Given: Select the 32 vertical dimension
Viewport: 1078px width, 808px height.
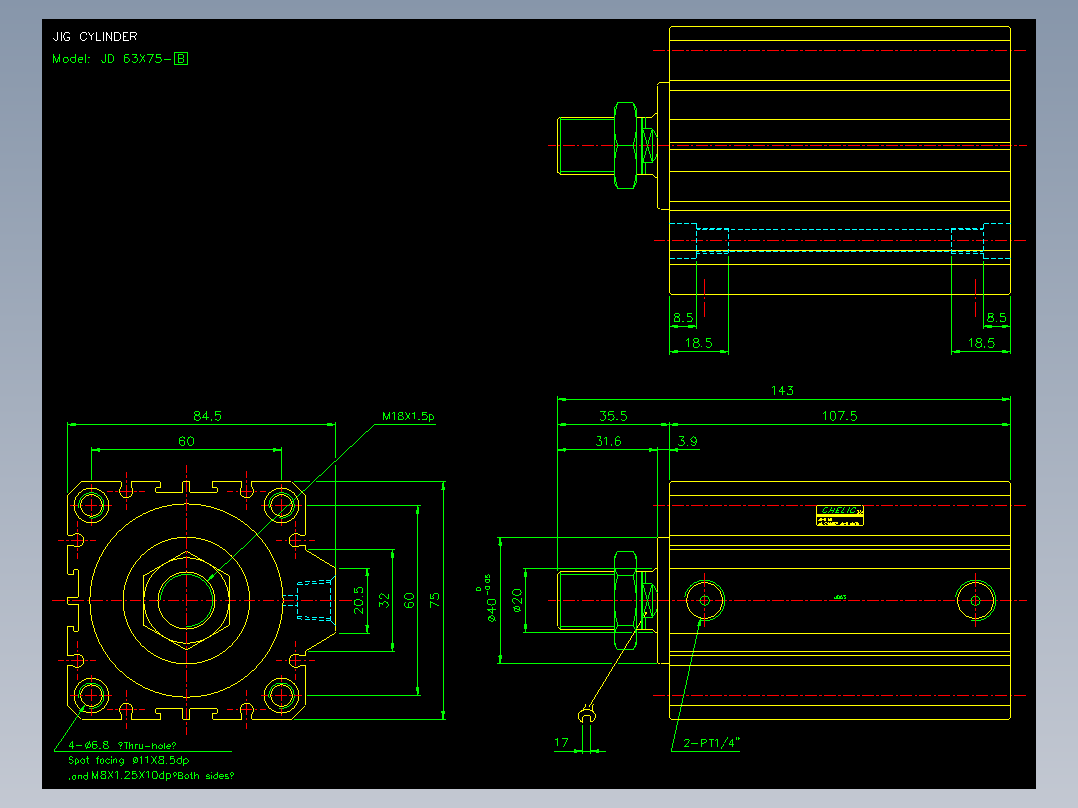Looking at the screenshot, I should [x=384, y=600].
